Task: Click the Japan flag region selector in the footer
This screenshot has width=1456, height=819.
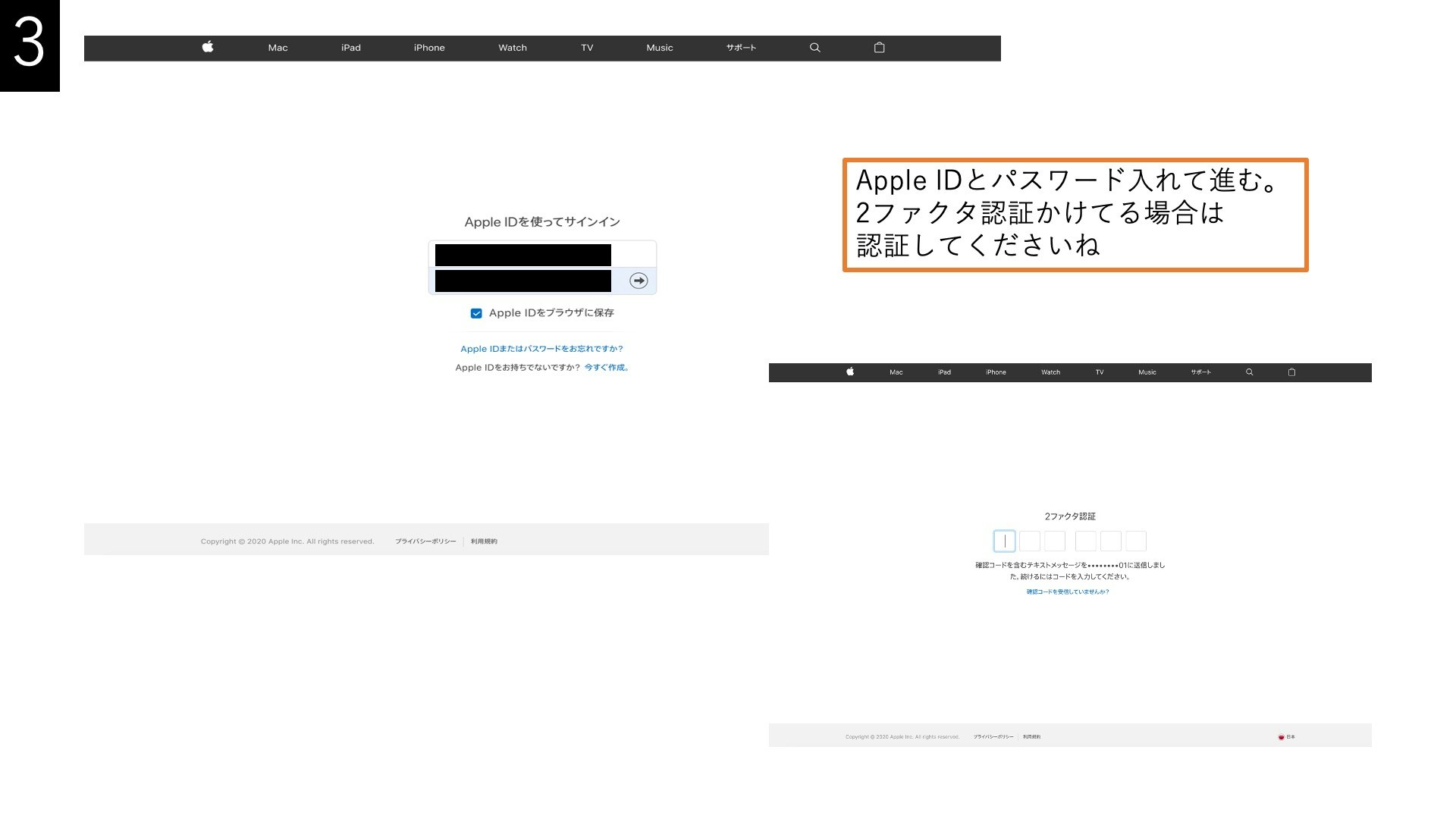Action: pyautogui.click(x=1286, y=737)
